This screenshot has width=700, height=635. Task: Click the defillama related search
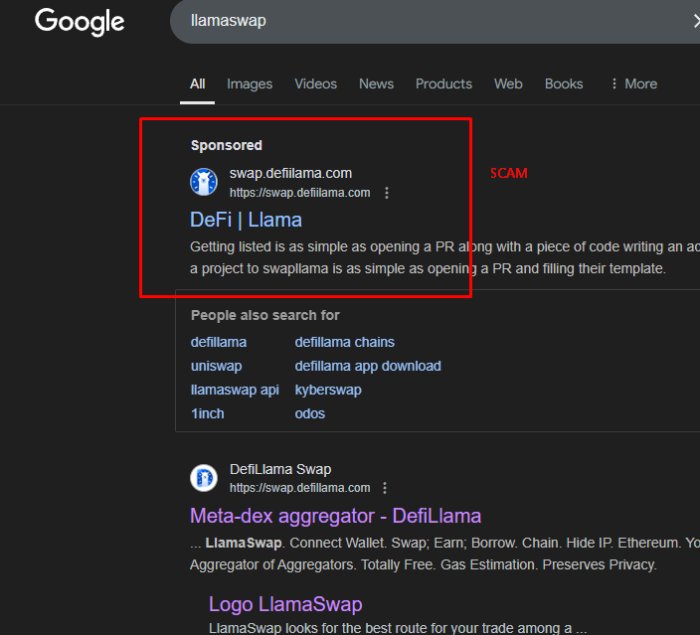(x=219, y=342)
